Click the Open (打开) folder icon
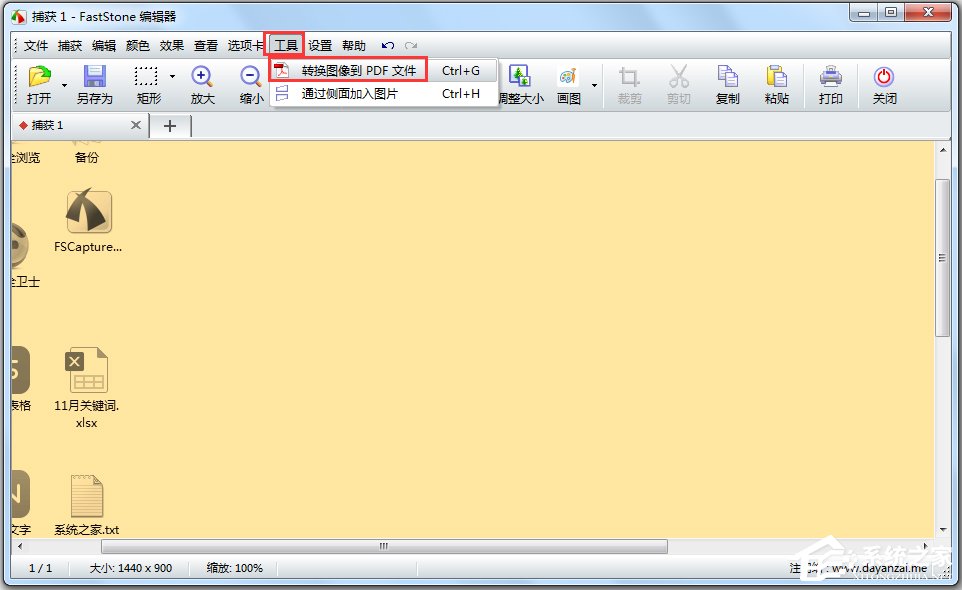This screenshot has width=962, height=590. click(x=39, y=77)
